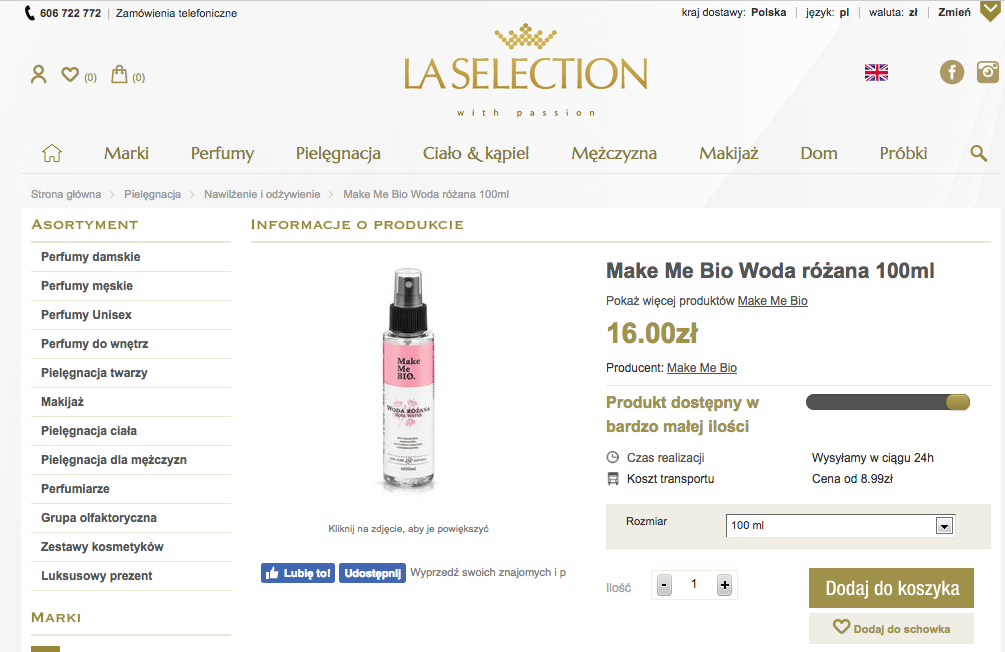The height and width of the screenshot is (652, 1005).
Task: Switch to English via UK flag
Action: (x=876, y=72)
